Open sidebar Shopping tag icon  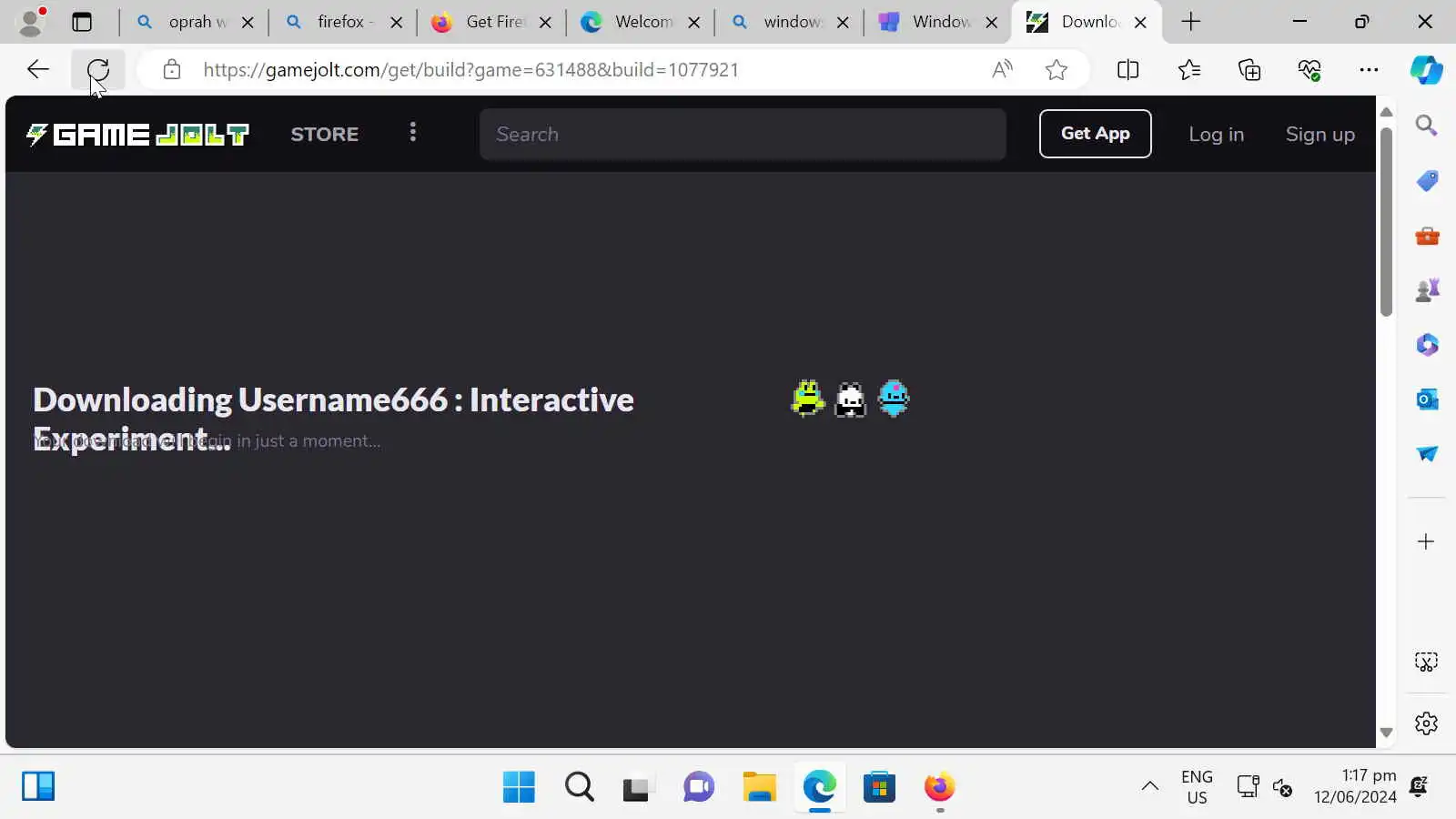coord(1427,181)
